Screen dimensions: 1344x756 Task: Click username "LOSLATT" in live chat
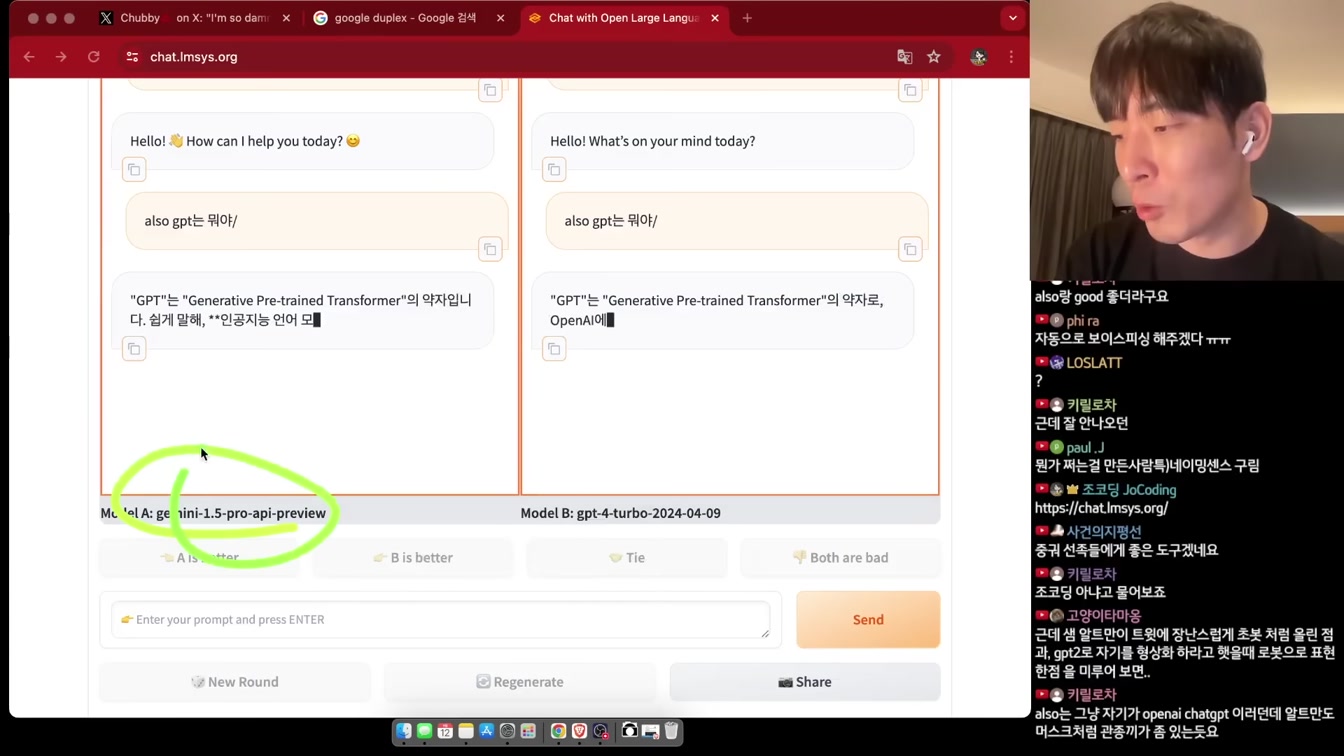click(1094, 363)
